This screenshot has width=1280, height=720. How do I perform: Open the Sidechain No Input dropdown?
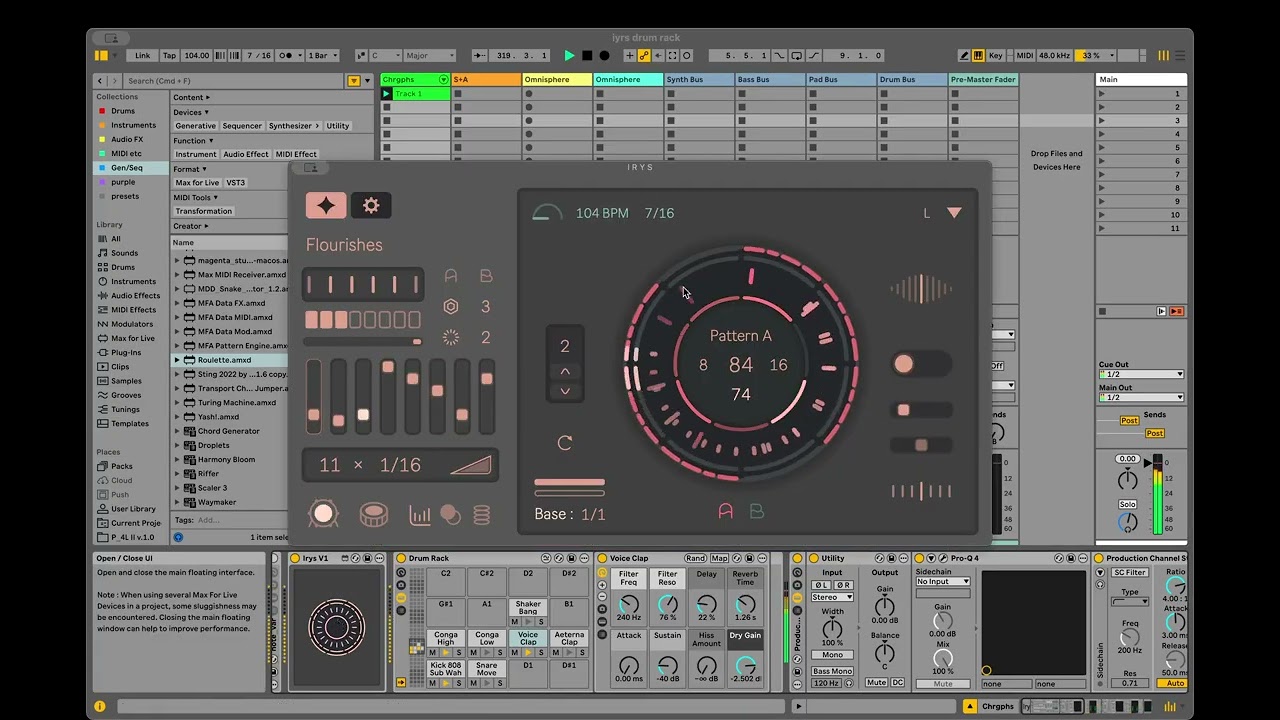point(943,581)
